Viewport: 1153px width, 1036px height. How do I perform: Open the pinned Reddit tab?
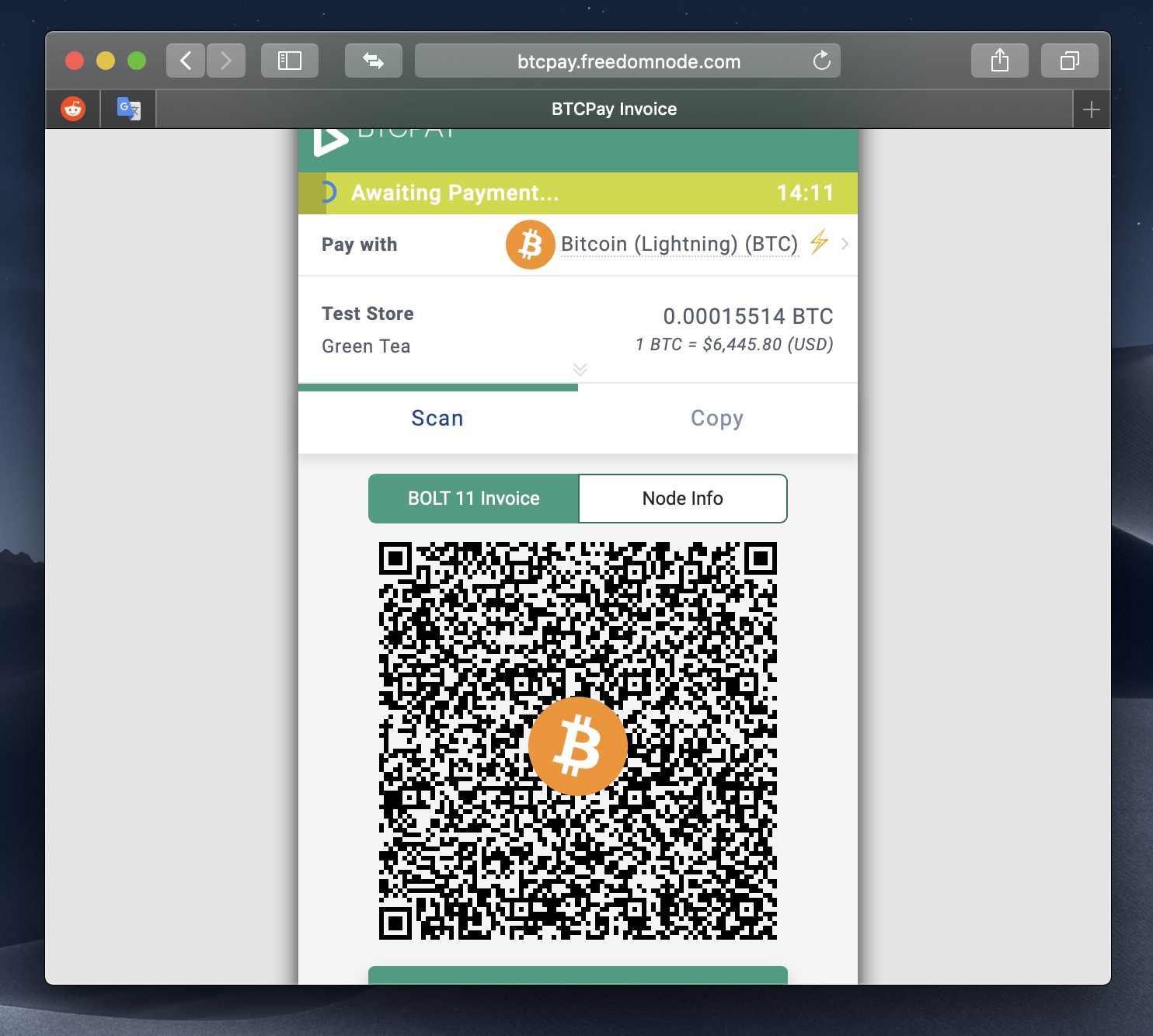click(73, 109)
